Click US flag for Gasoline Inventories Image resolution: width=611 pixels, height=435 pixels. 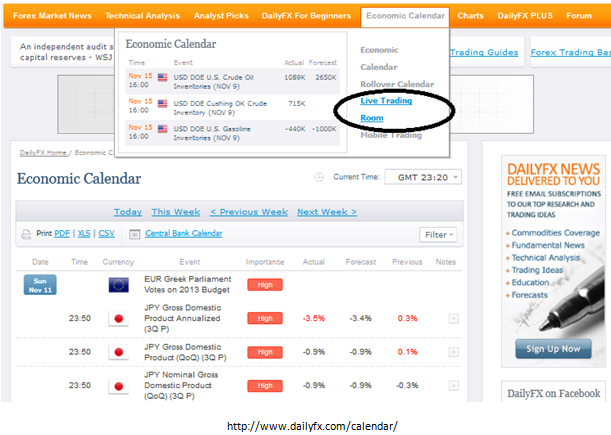coord(162,129)
